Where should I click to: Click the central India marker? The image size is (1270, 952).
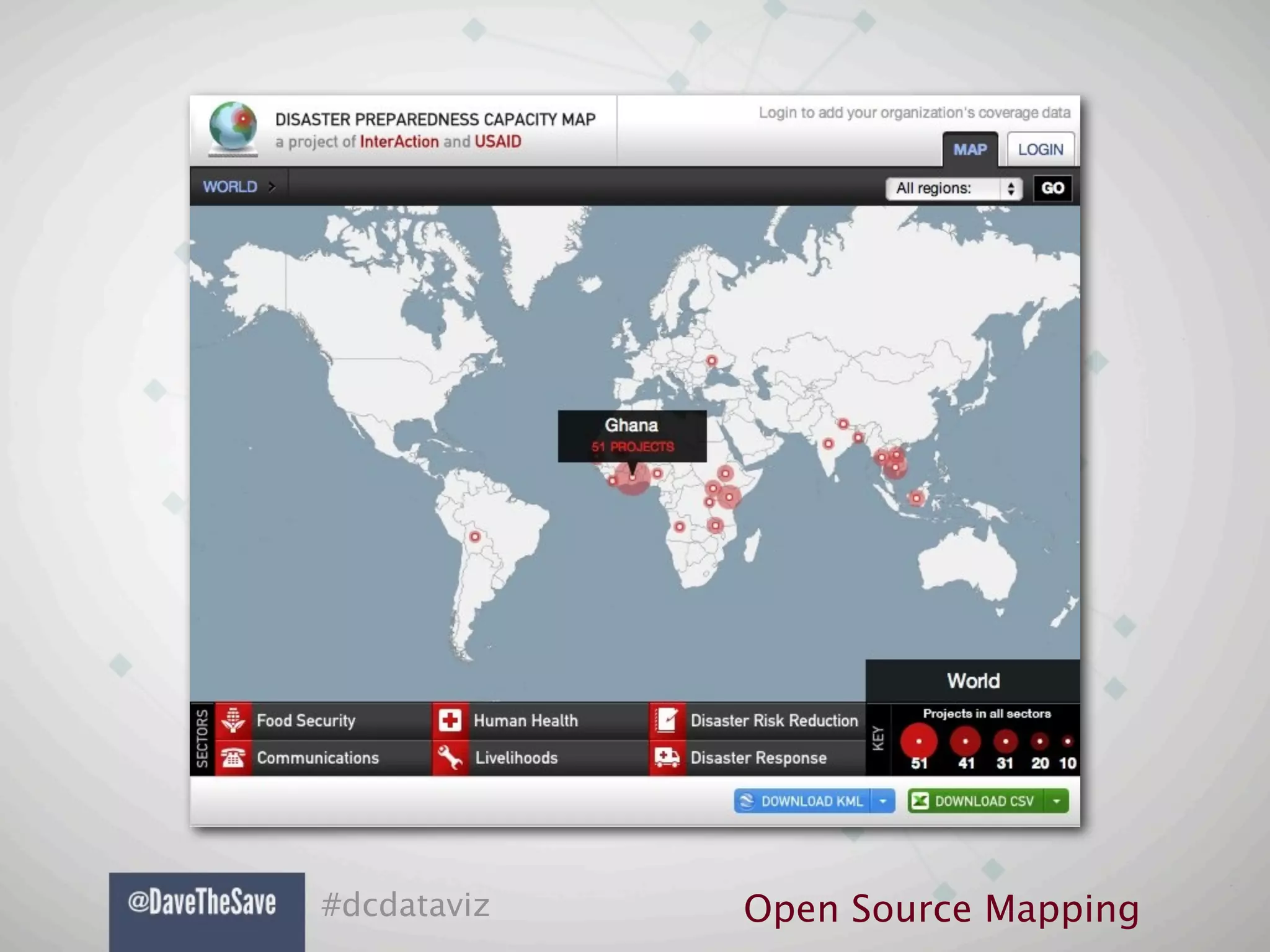[x=828, y=443]
